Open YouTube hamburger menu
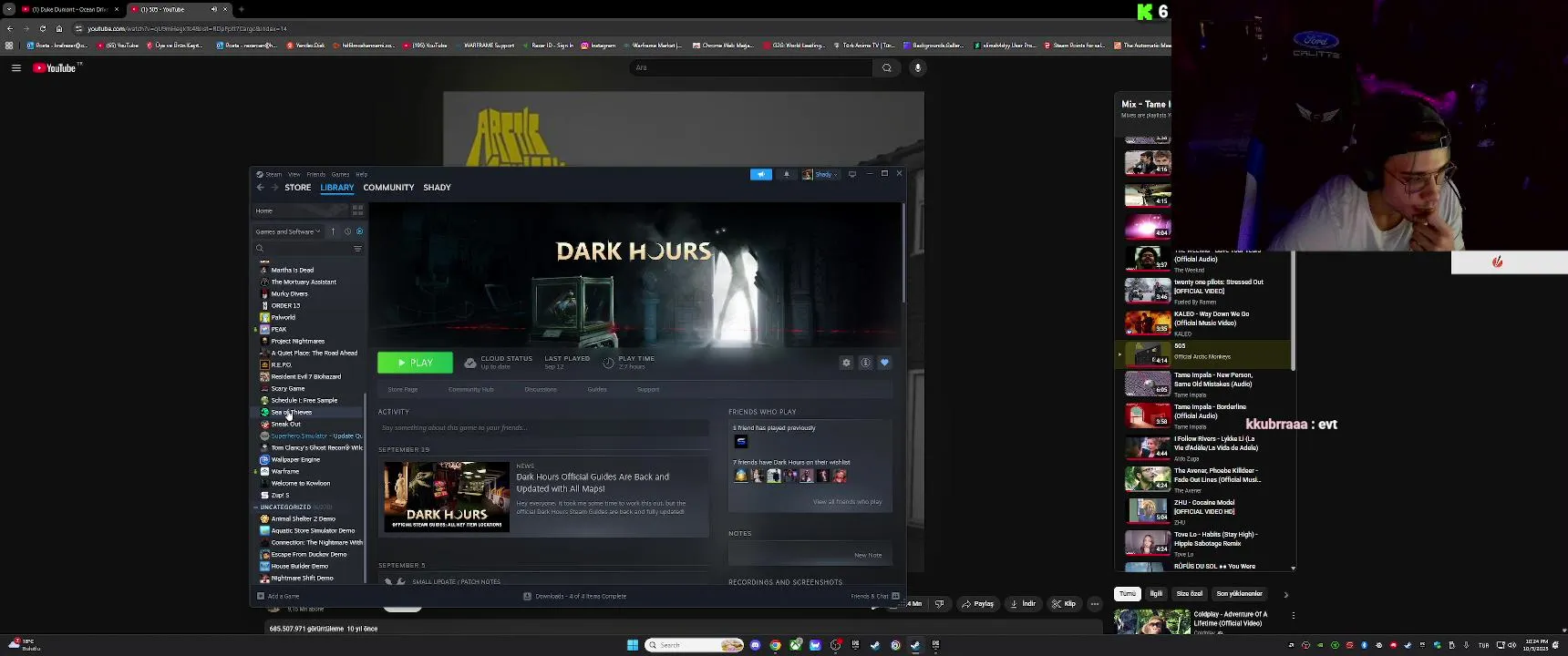Screen dimensions: 1568x656 coord(15,67)
